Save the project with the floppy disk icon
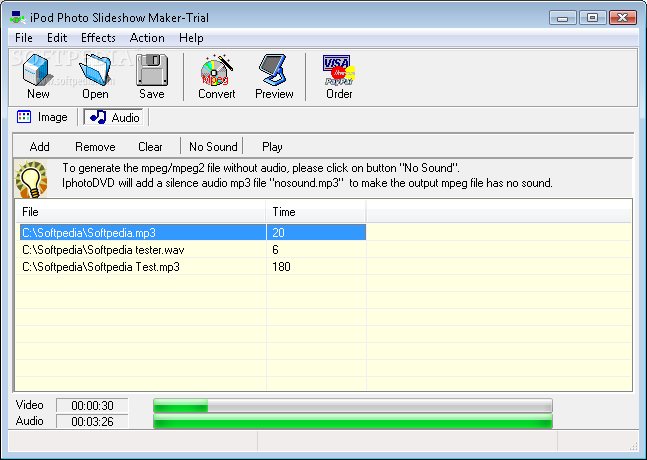The width and height of the screenshot is (647, 460). click(151, 76)
